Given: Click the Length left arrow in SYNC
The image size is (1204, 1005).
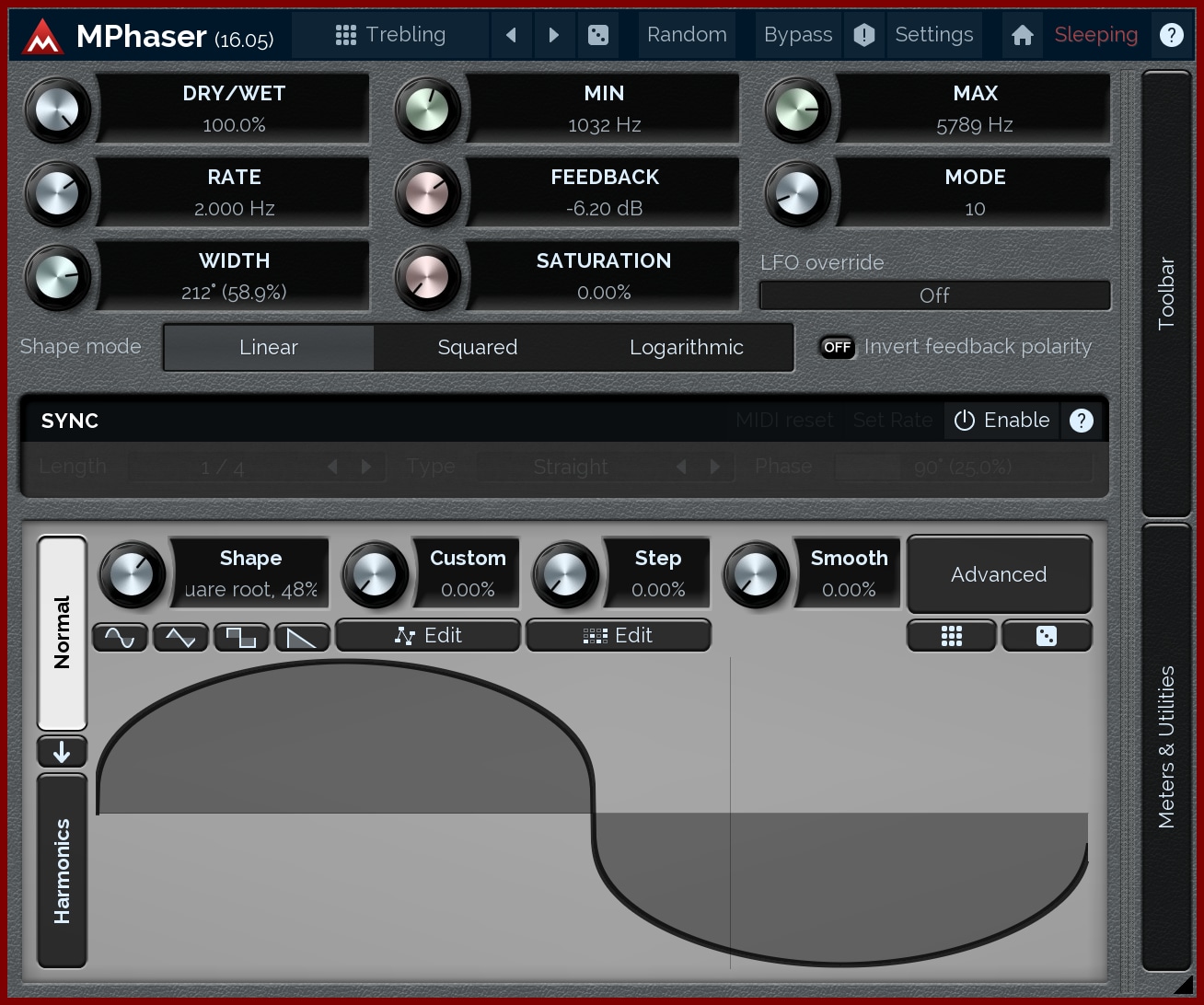Looking at the screenshot, I should (332, 467).
